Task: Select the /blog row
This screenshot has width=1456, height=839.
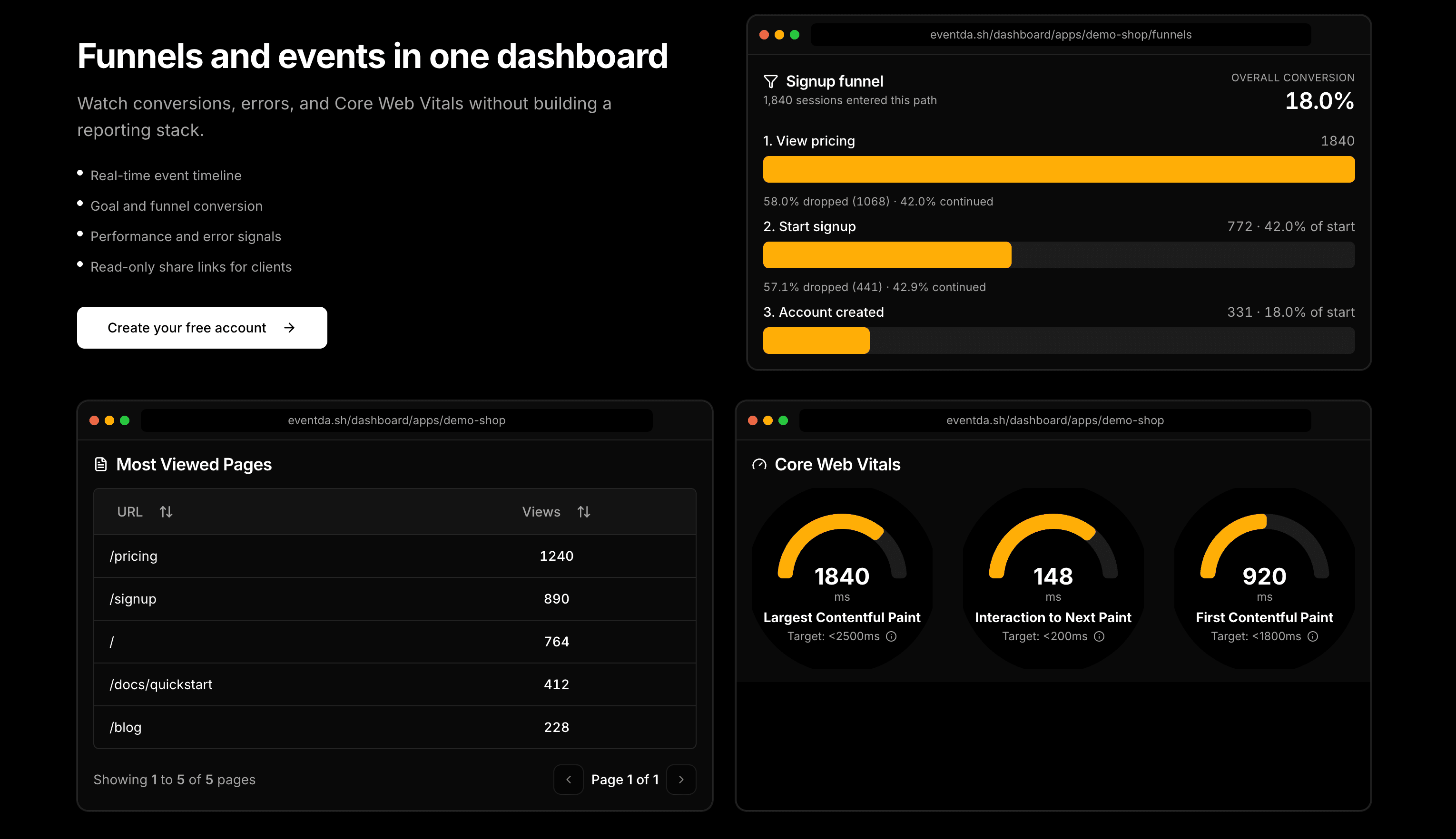Action: point(395,727)
